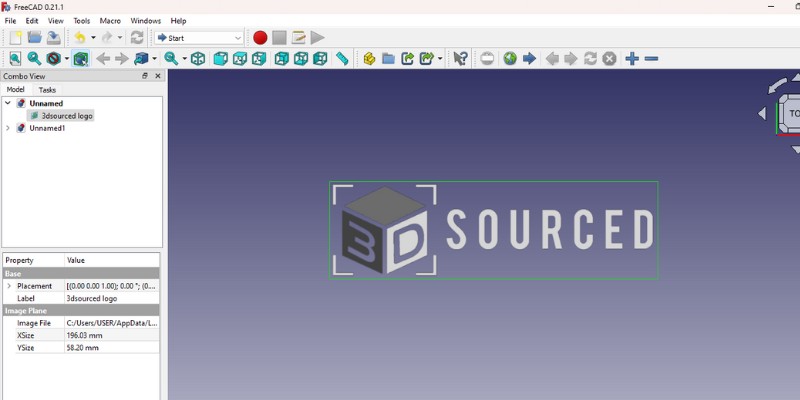
Task: Stop macro recording with the gray square
Action: 279,38
